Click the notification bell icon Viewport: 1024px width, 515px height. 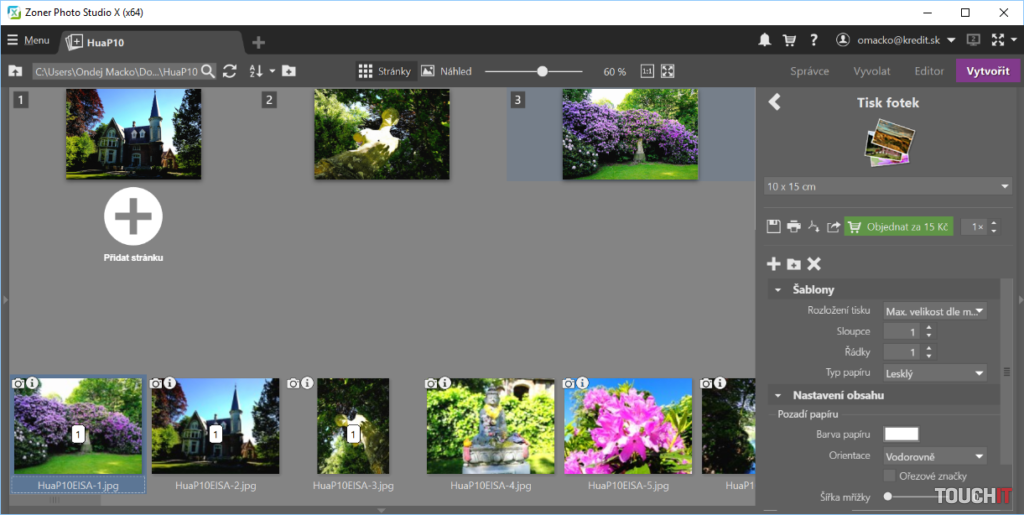click(x=765, y=41)
